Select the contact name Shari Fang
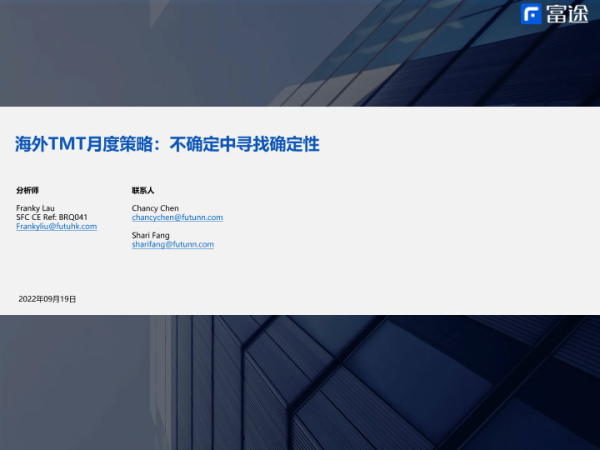 tap(150, 235)
